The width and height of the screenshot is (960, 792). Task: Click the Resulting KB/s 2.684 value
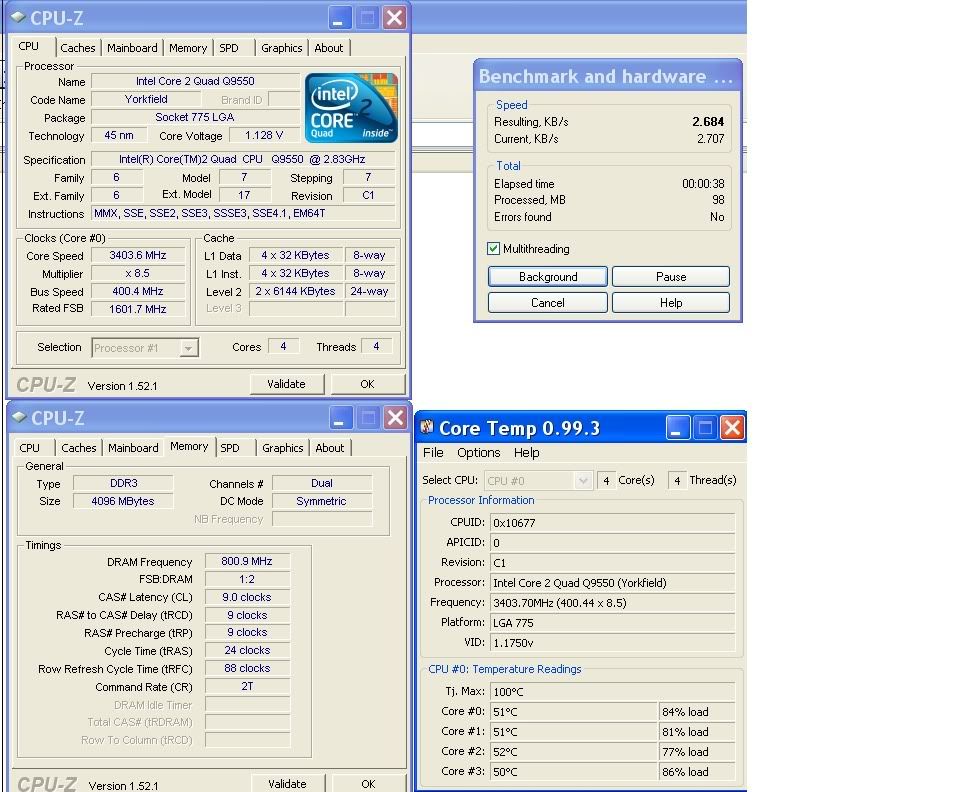pyautogui.click(x=708, y=122)
